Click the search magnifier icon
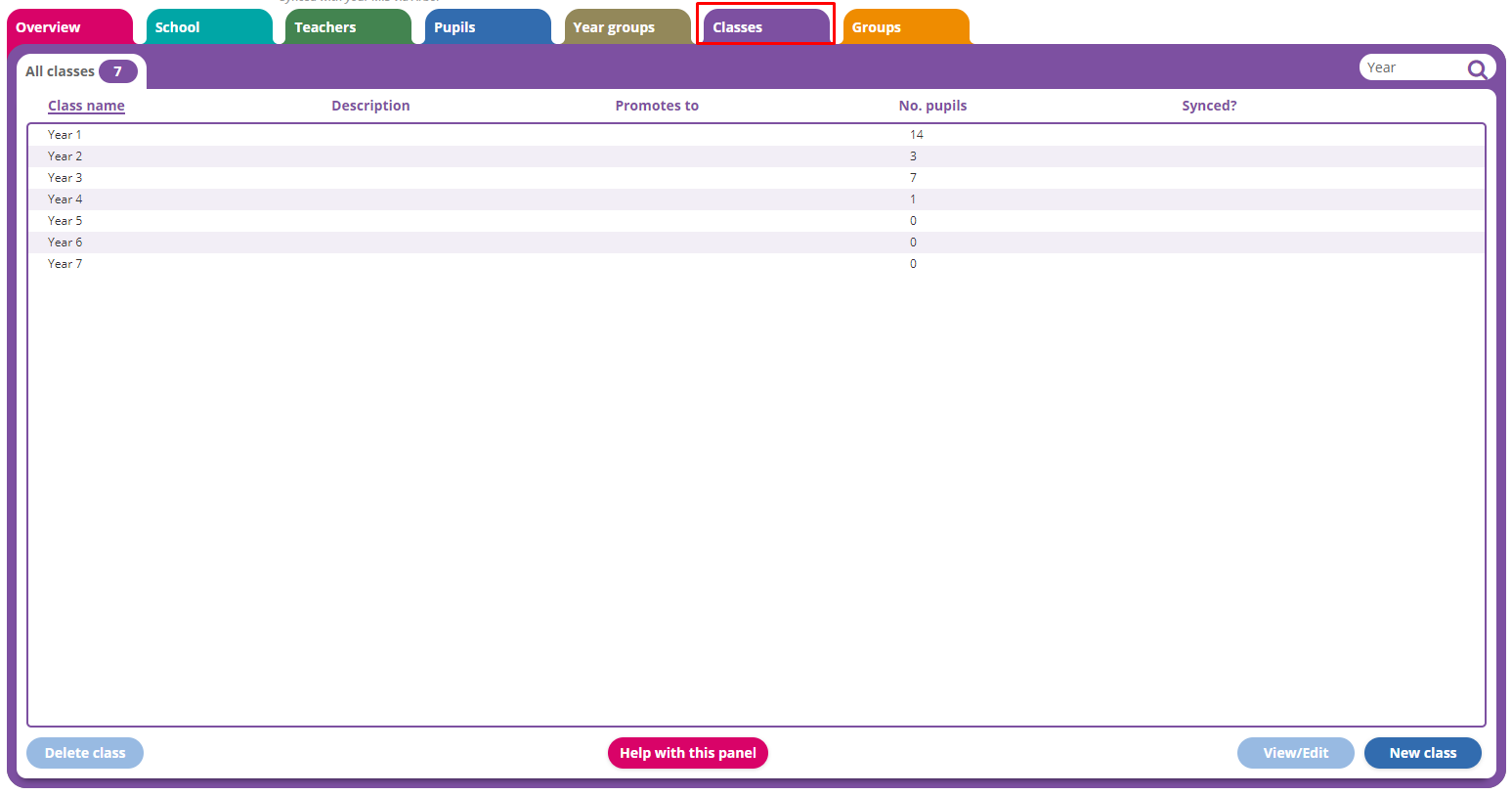This screenshot has height=795, width=1512. [1477, 68]
